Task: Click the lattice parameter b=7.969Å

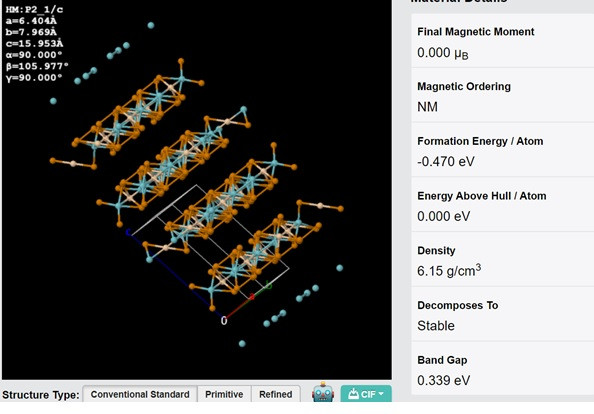Action: [x=31, y=32]
